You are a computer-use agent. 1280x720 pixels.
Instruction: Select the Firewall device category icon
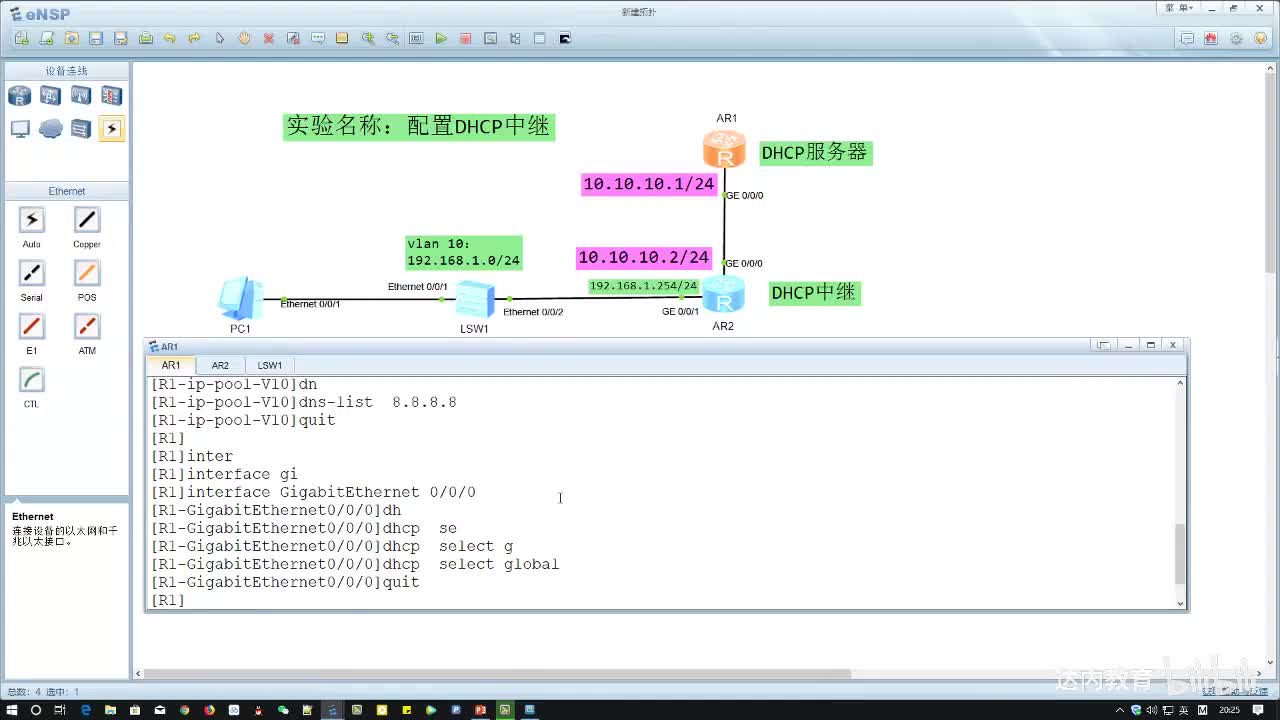[x=111, y=96]
